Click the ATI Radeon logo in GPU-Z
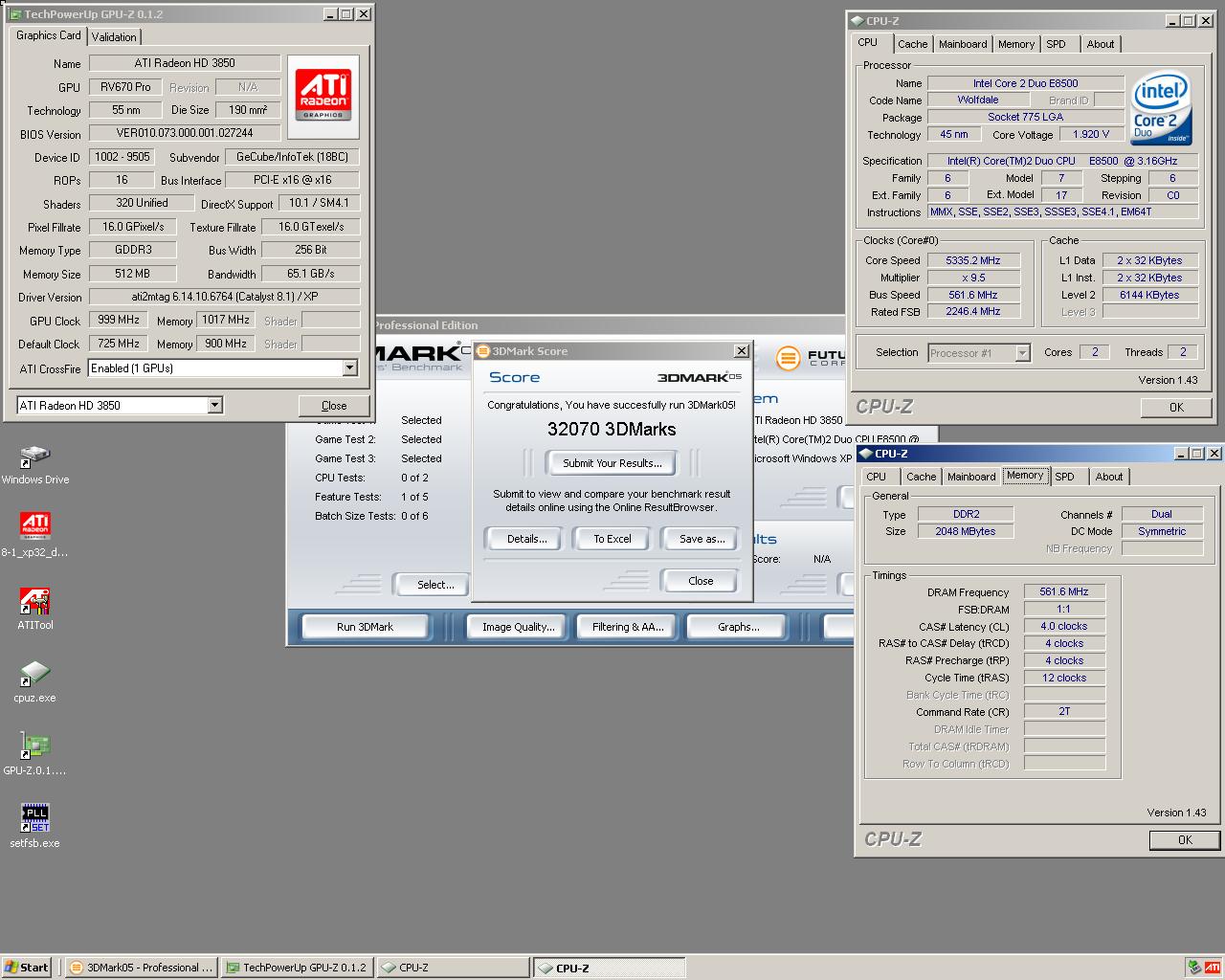 coord(323,96)
